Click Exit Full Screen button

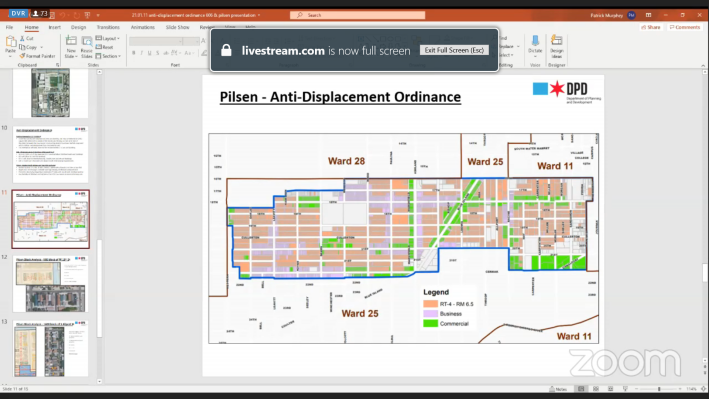click(454, 50)
